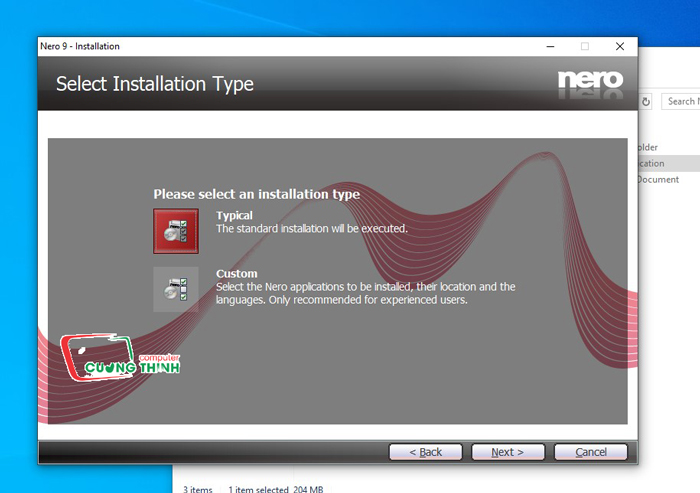Click the Nero logo in header
Screen dimensions: 700x493
[590, 84]
